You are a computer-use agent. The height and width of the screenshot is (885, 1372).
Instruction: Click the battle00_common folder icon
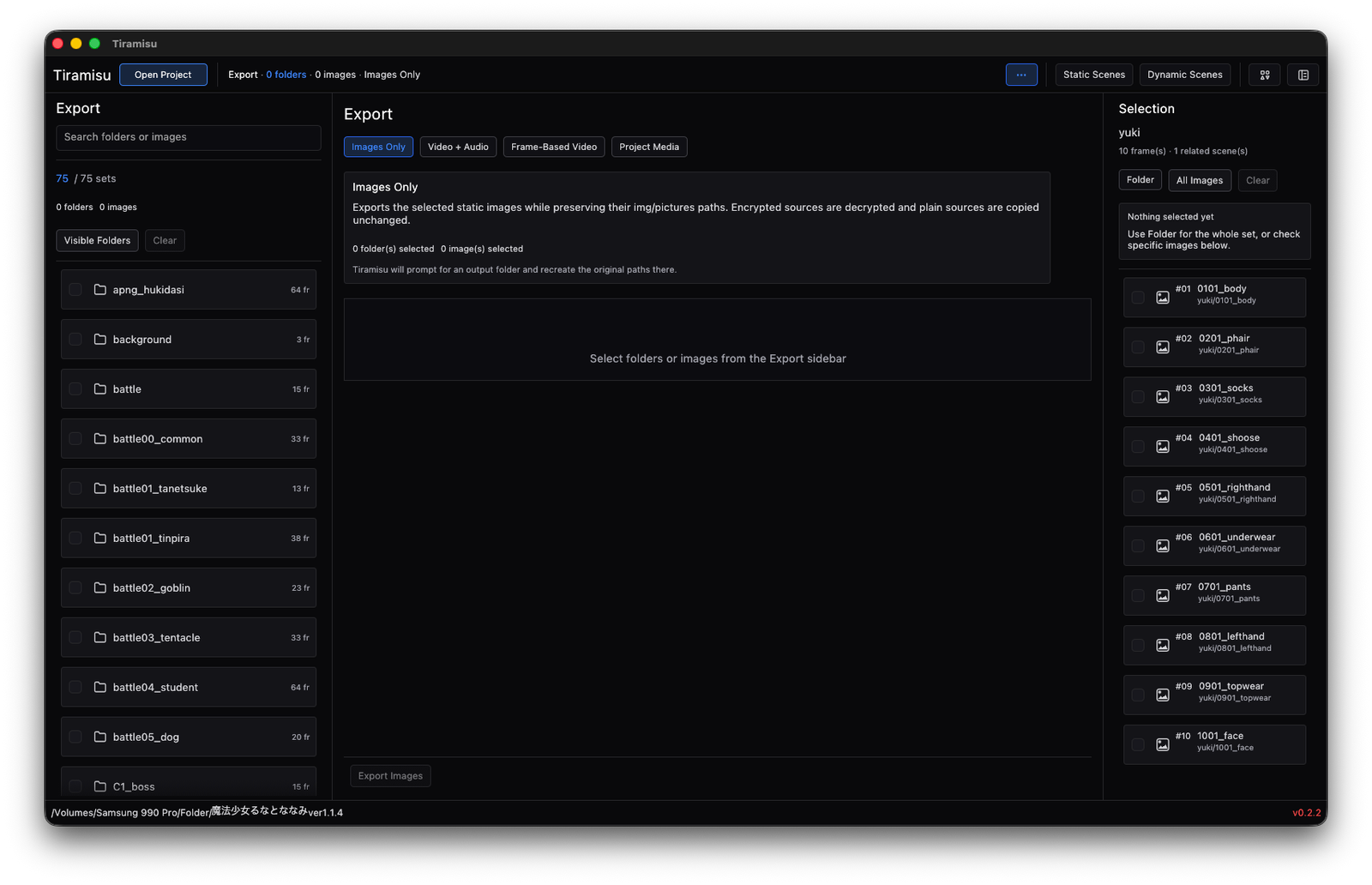coord(100,439)
